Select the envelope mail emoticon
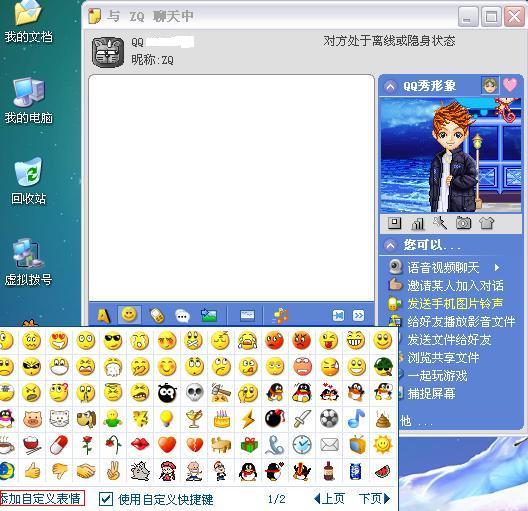The width and height of the screenshot is (528, 511). coord(329,445)
